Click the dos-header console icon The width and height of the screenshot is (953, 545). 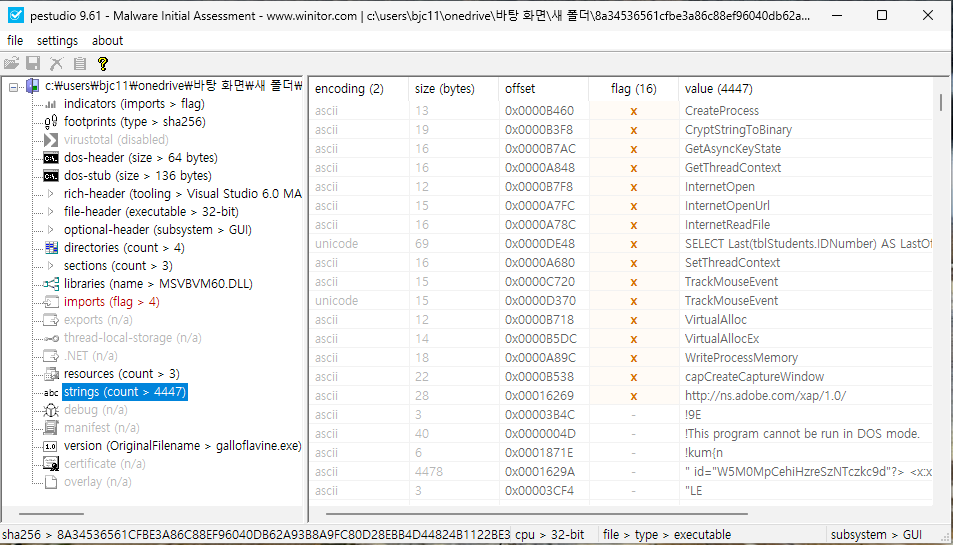click(x=51, y=158)
